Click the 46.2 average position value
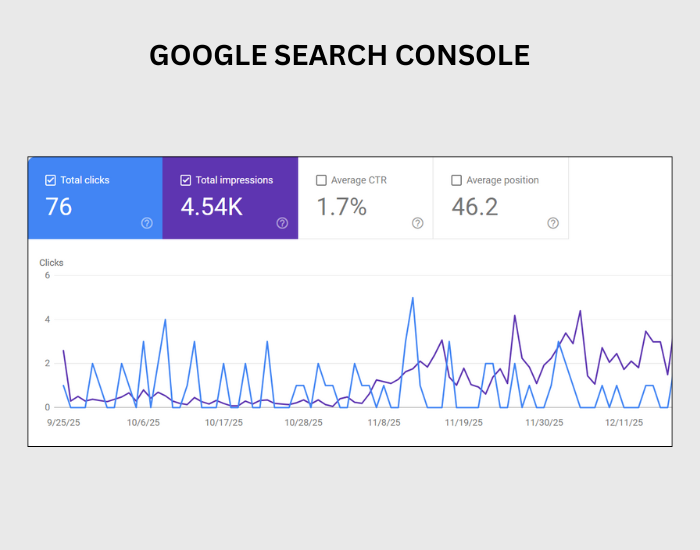 (476, 207)
